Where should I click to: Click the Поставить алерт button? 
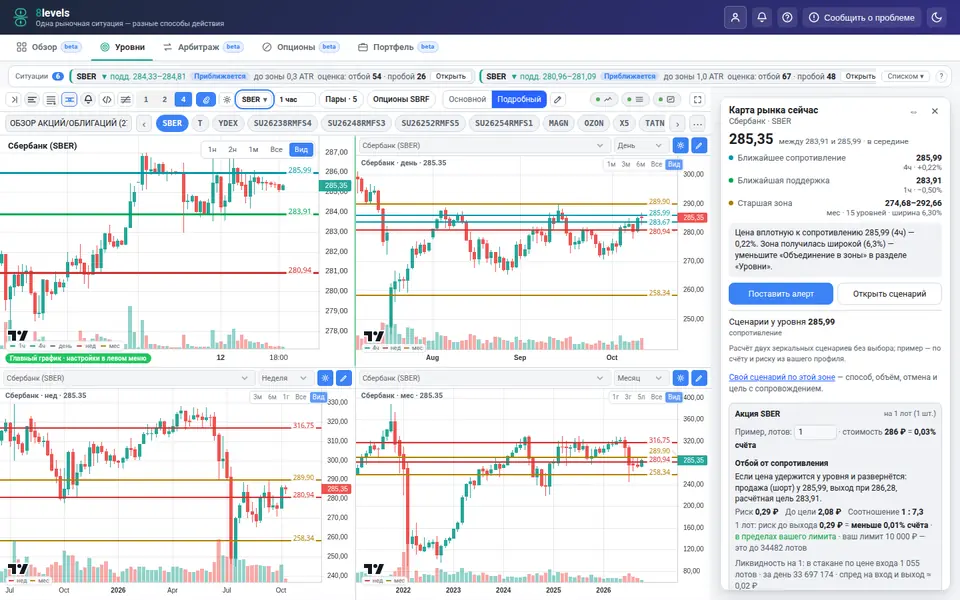coord(781,293)
